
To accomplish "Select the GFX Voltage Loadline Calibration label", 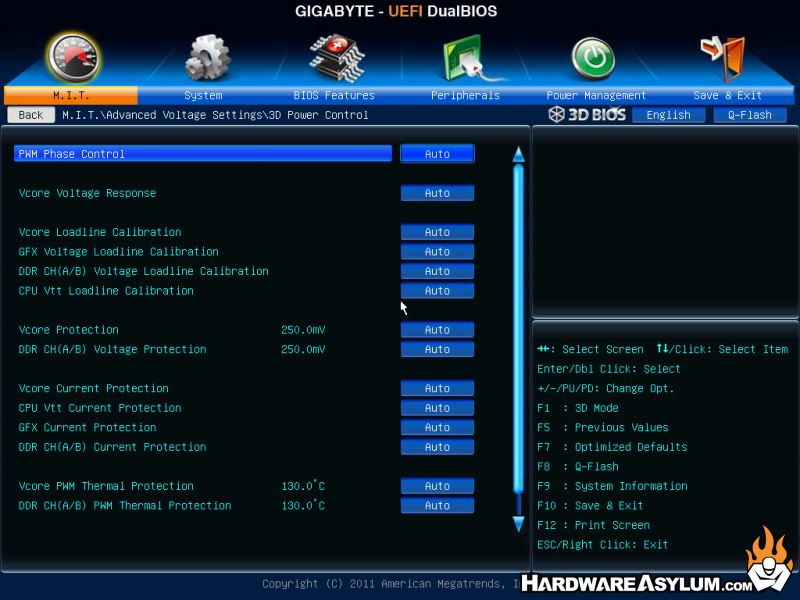I will (x=118, y=252).
